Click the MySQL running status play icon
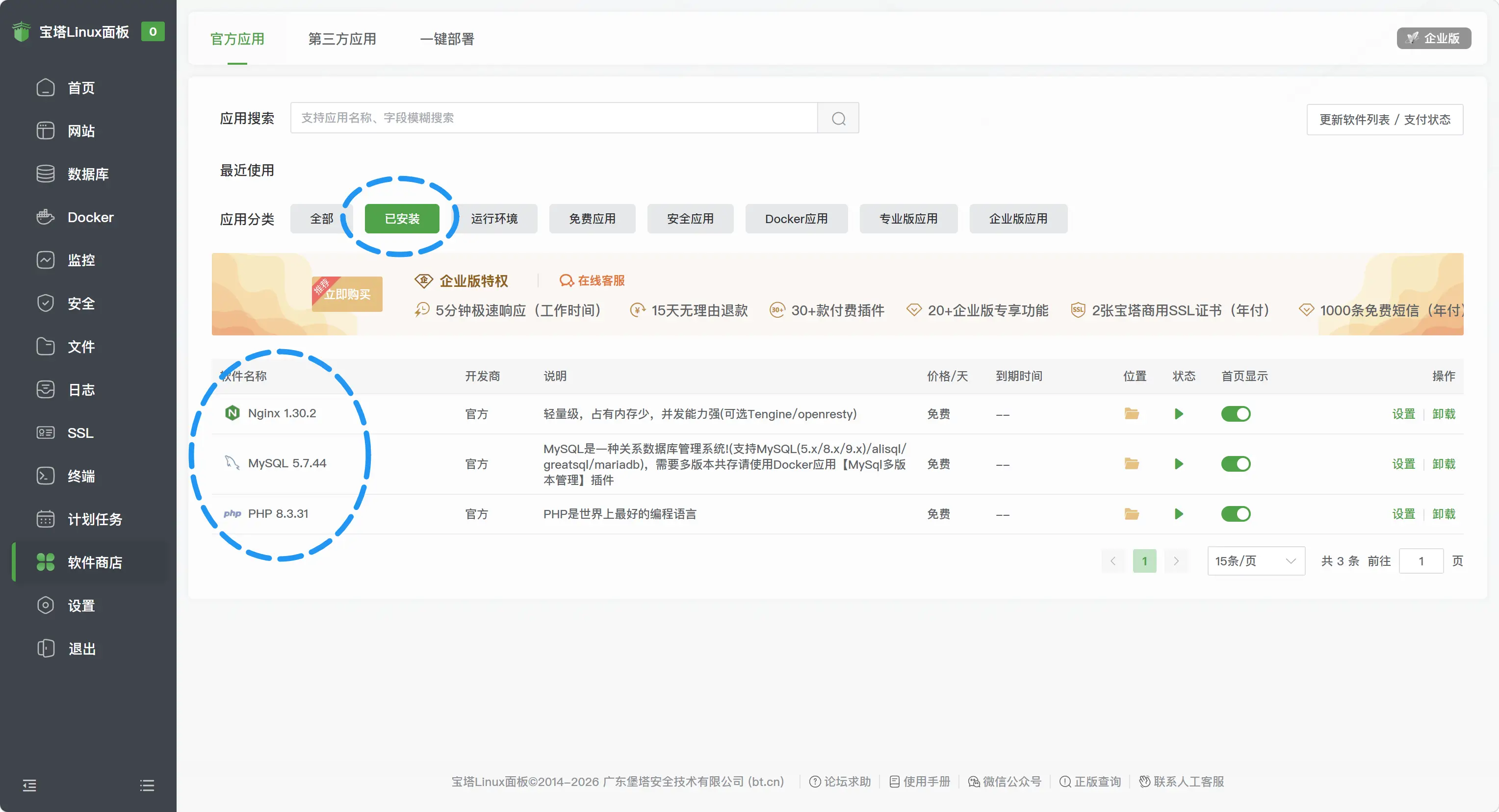 (1179, 463)
